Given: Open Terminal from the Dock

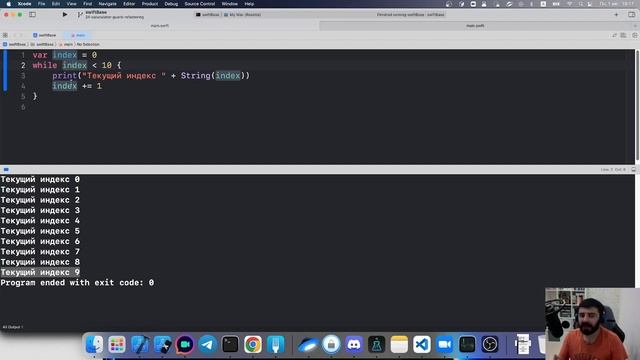Looking at the screenshot, I should click(x=230, y=344).
